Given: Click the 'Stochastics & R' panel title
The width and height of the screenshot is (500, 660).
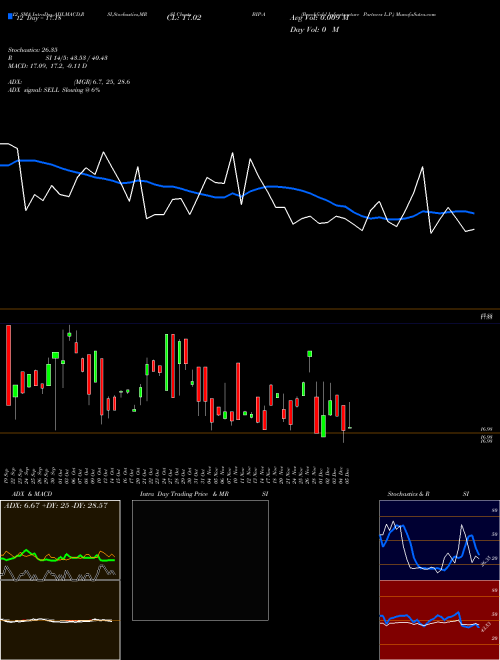Looking at the screenshot, I should (x=408, y=494).
